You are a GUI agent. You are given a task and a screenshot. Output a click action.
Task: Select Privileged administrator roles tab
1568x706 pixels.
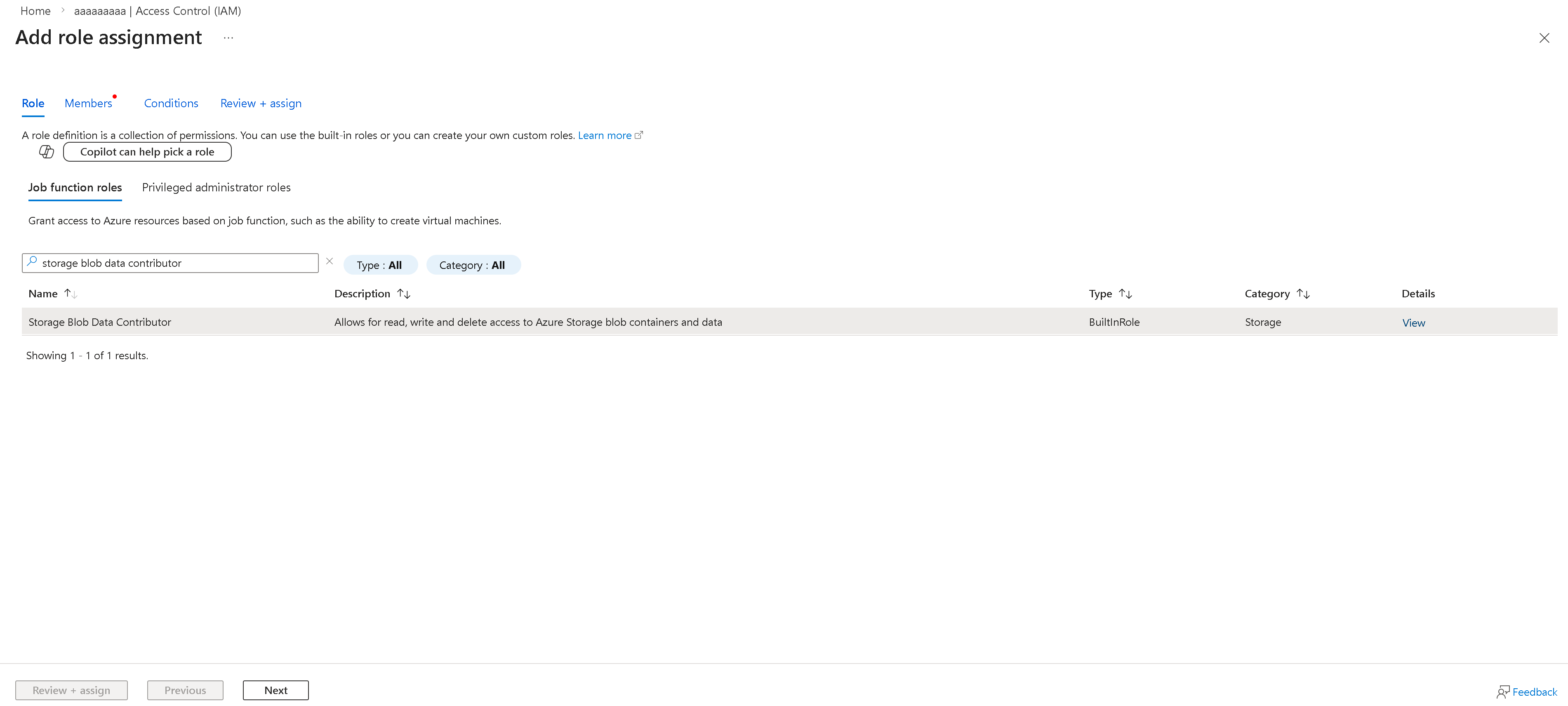(216, 188)
